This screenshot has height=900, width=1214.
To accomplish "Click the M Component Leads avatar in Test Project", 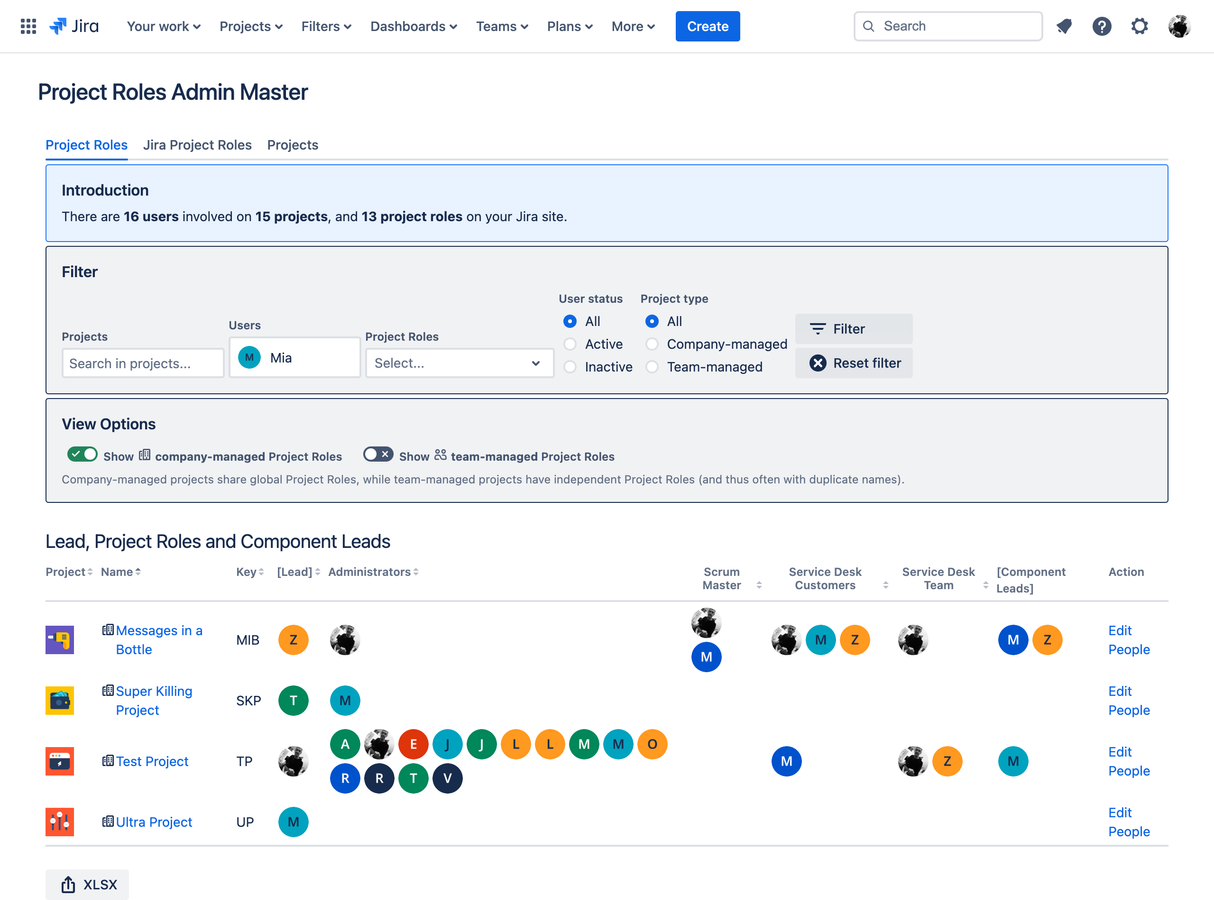I will pyautogui.click(x=1013, y=761).
